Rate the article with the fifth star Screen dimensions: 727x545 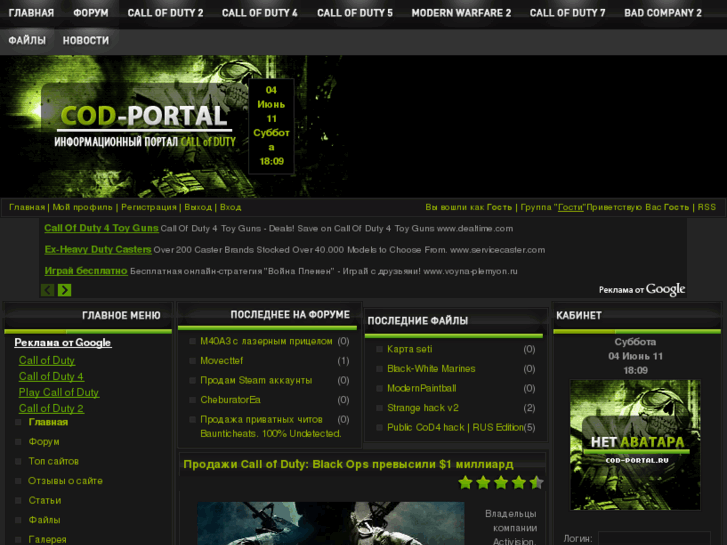point(536,482)
